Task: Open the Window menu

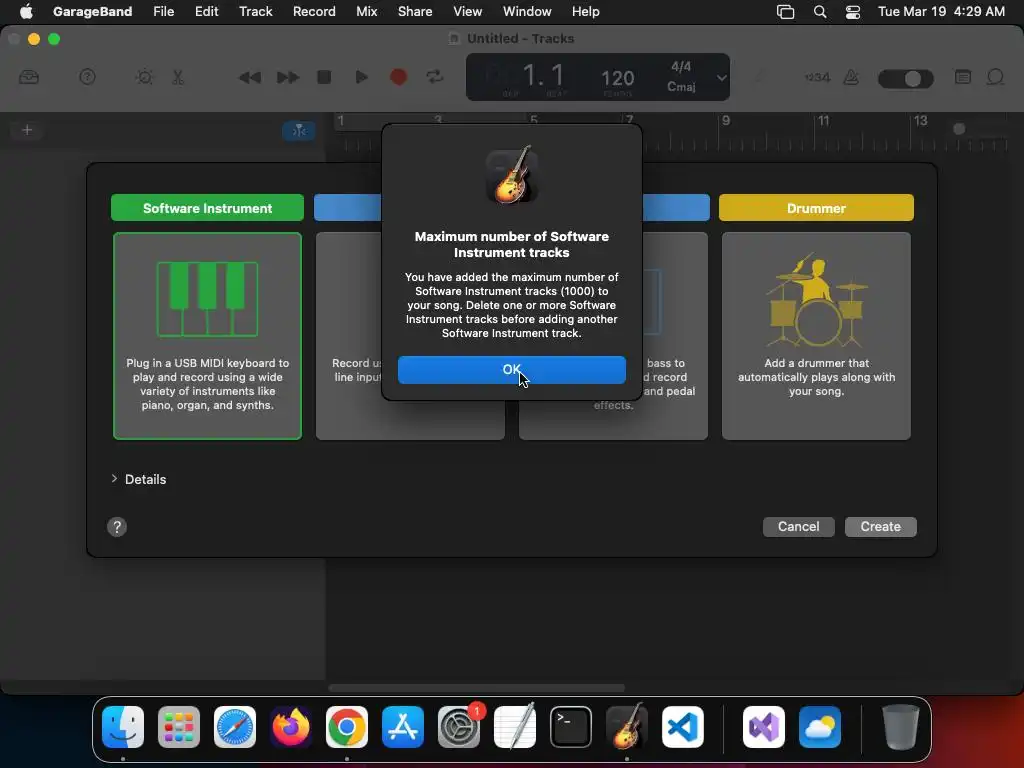Action: (527, 11)
